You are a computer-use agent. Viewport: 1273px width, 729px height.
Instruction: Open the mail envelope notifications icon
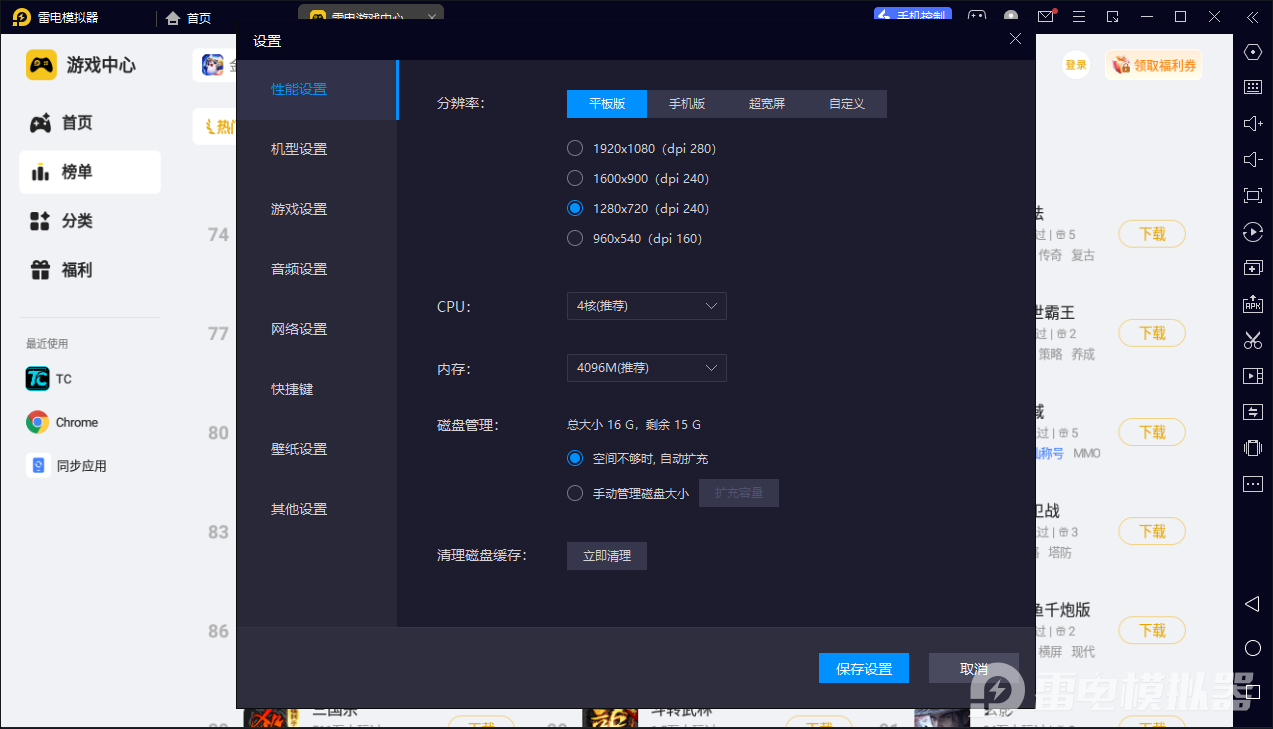pyautogui.click(x=1046, y=16)
